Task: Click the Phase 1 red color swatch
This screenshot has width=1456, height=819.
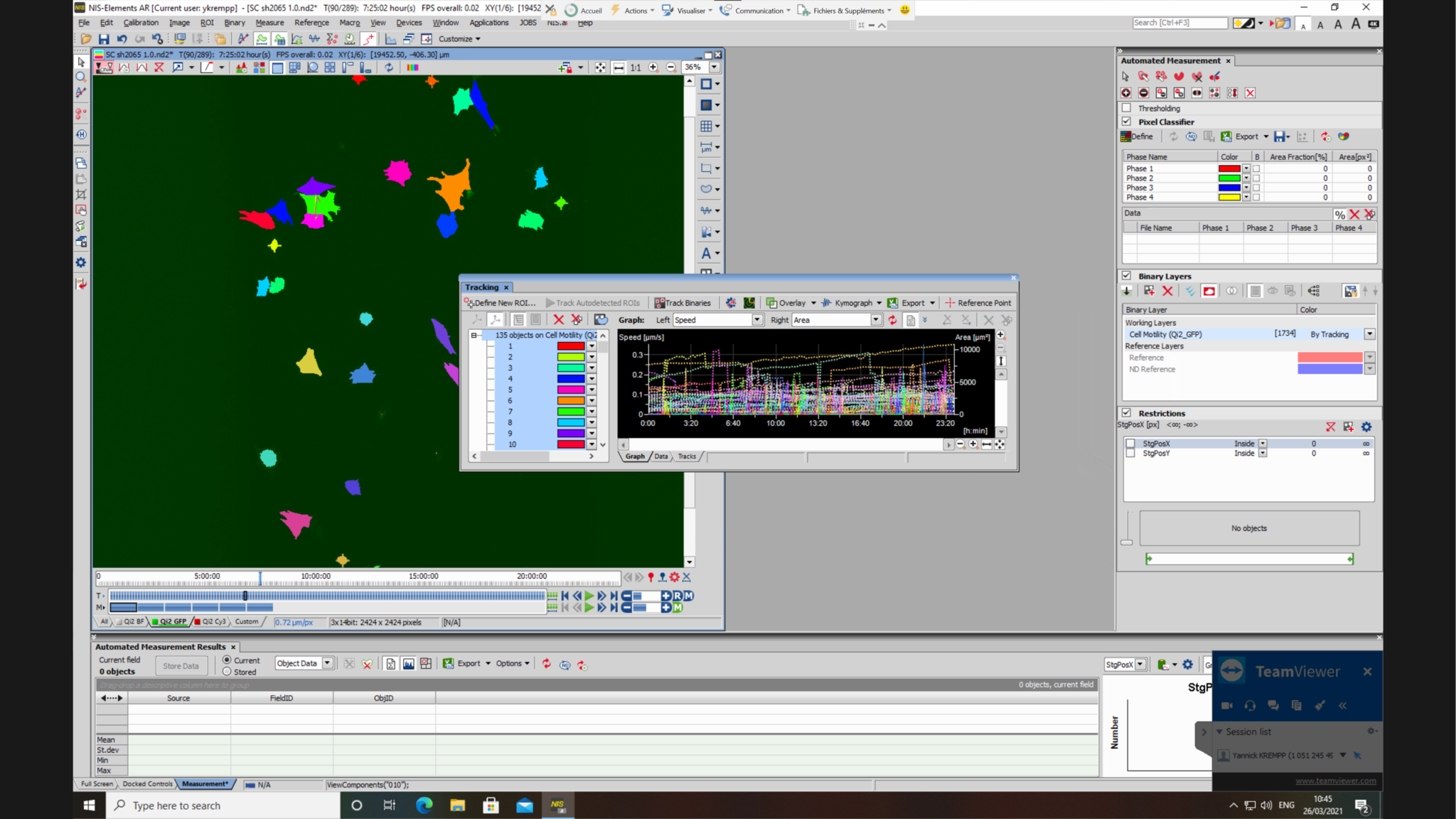Action: tap(1228, 168)
